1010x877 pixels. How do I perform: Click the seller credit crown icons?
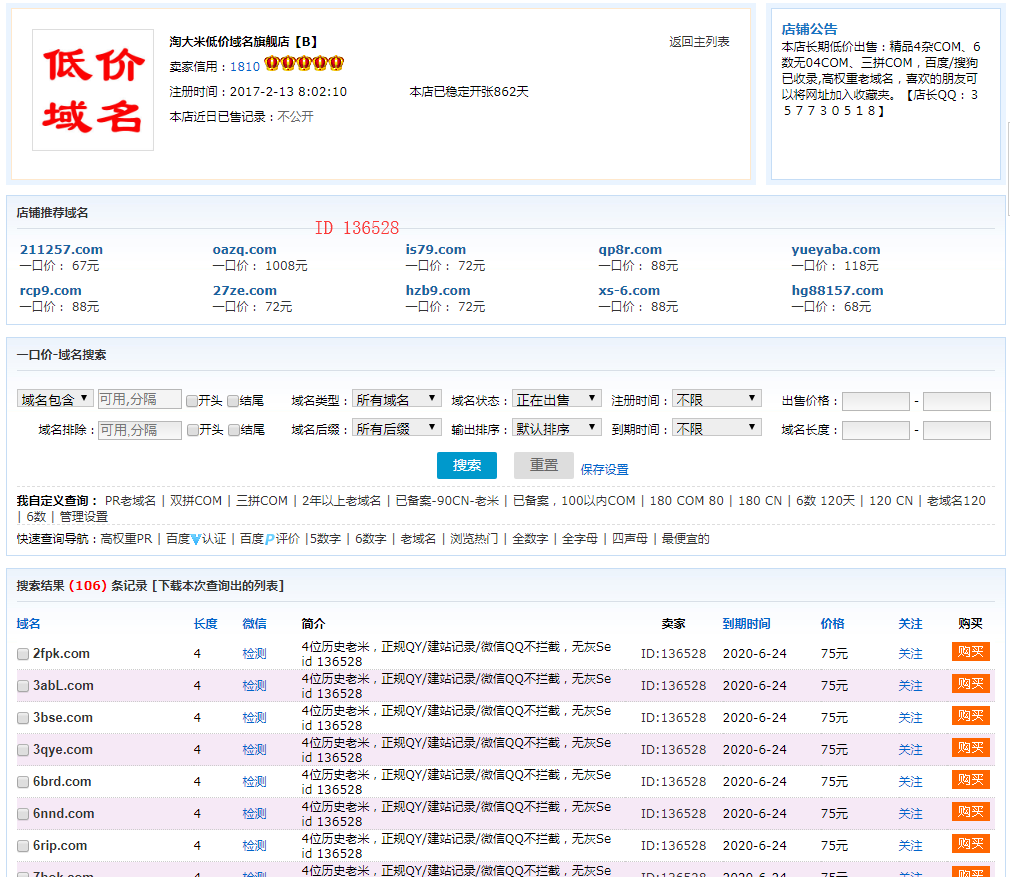point(304,65)
